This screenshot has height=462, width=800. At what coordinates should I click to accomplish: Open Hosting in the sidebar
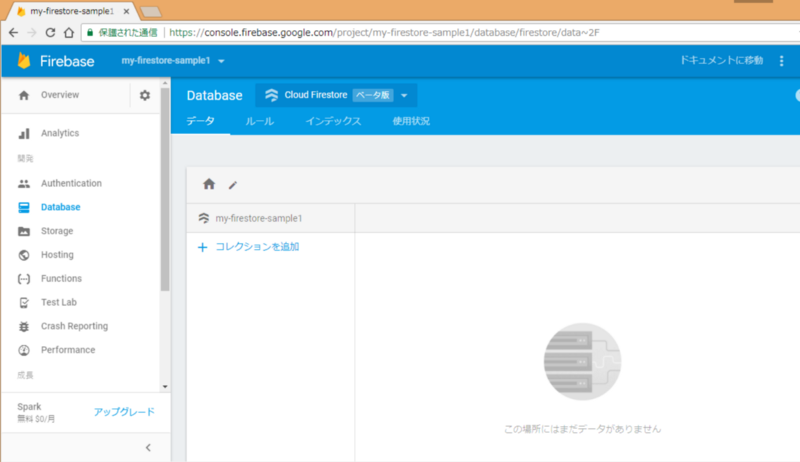[57, 255]
